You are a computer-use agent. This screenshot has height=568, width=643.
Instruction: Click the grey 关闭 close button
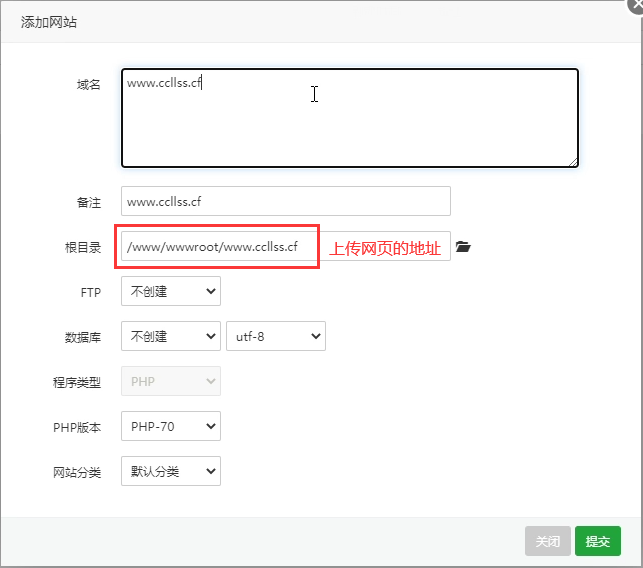tap(547, 541)
